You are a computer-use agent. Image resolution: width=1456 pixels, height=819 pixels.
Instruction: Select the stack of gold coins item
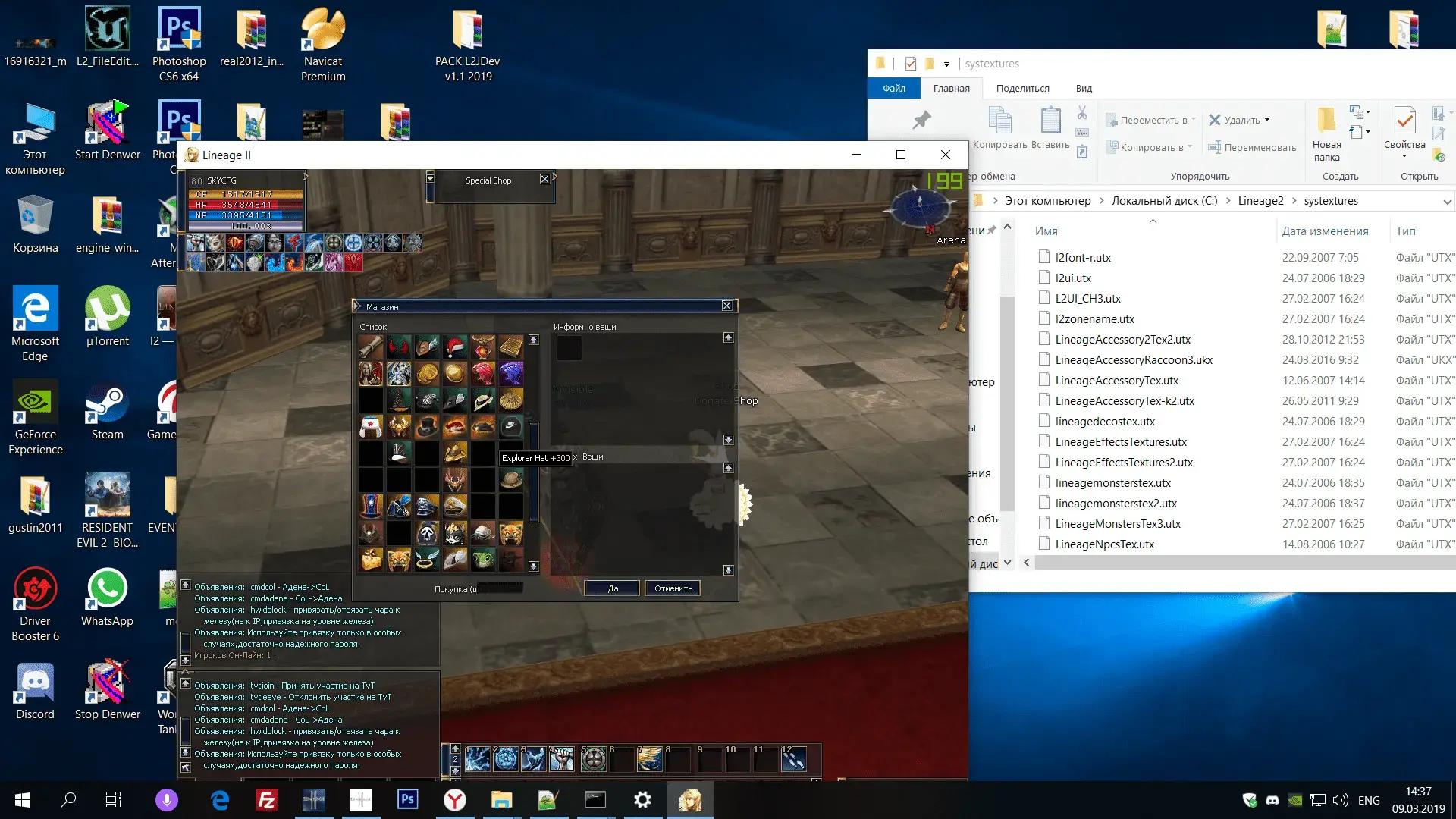pos(427,374)
